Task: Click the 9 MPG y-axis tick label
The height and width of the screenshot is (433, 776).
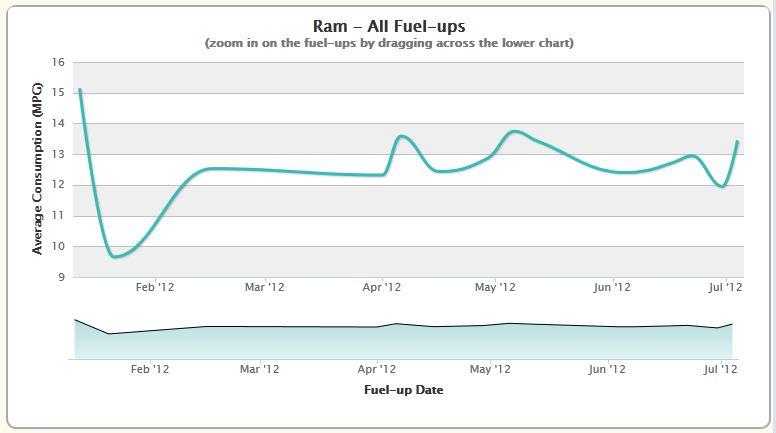Action: click(x=61, y=277)
